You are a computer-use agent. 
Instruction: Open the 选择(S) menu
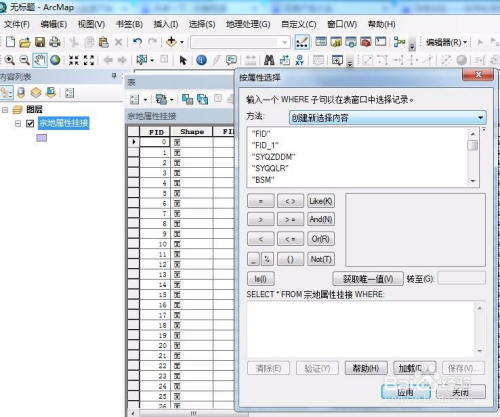click(202, 24)
